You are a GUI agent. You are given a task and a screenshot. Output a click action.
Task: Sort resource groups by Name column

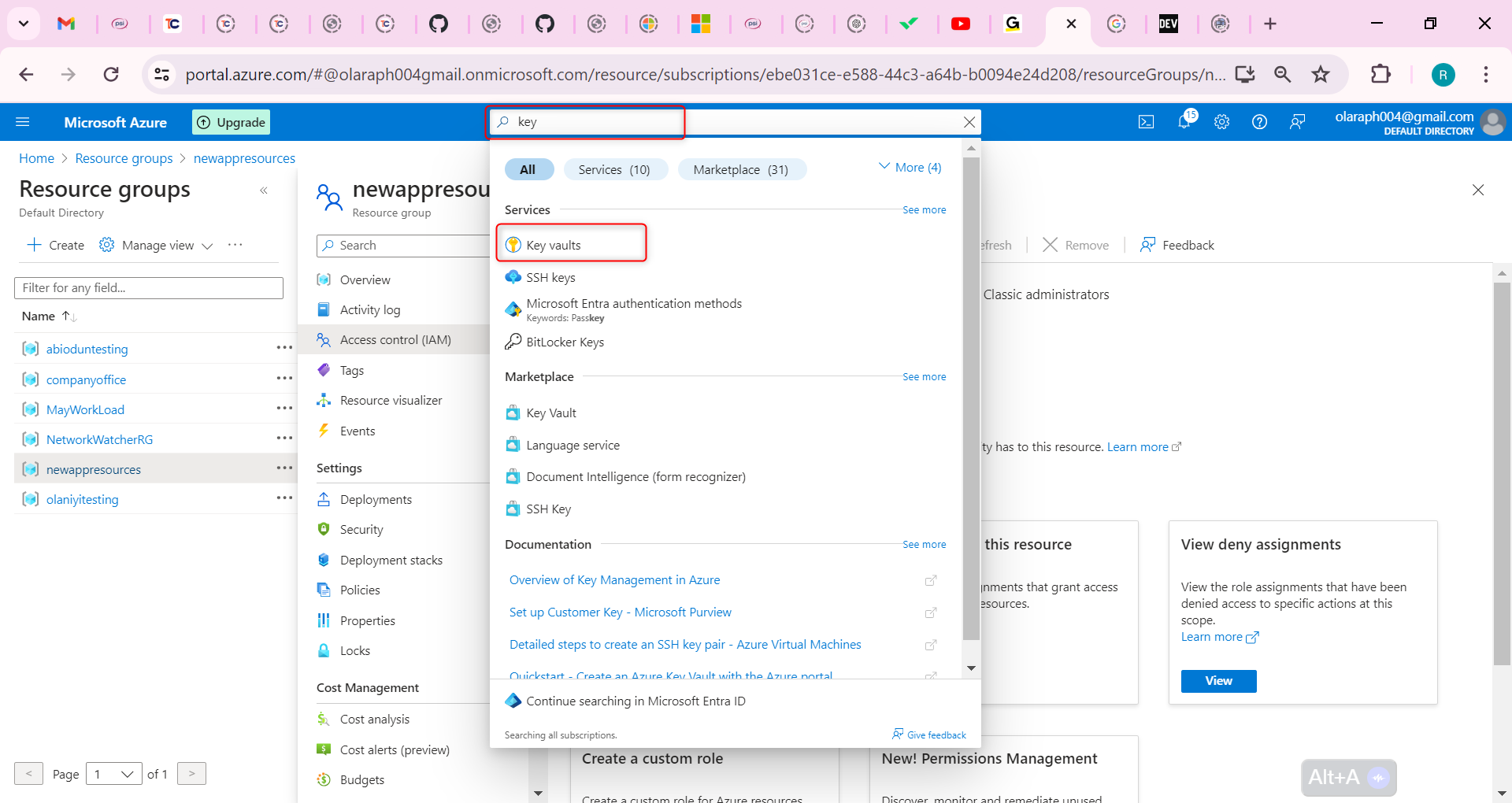pyautogui.click(x=49, y=316)
